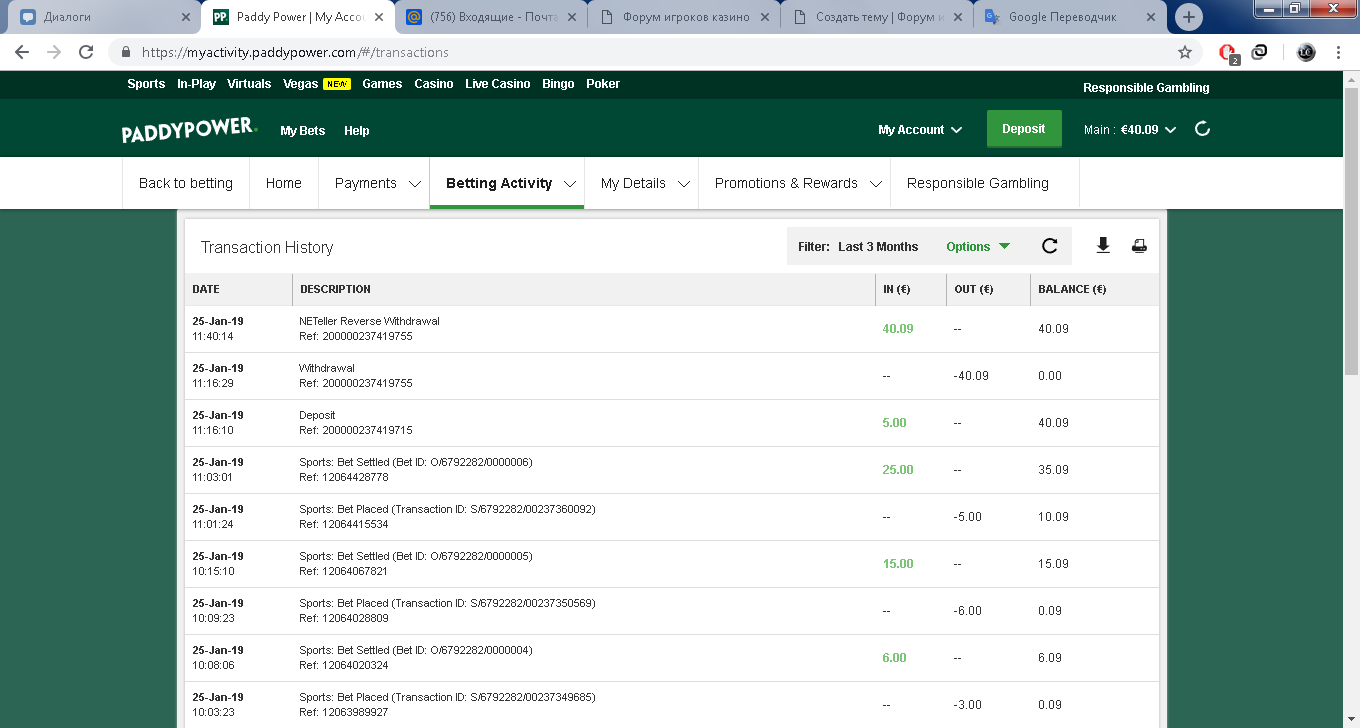Open My Bets
Viewport: 1360px width, 728px height.
click(303, 131)
